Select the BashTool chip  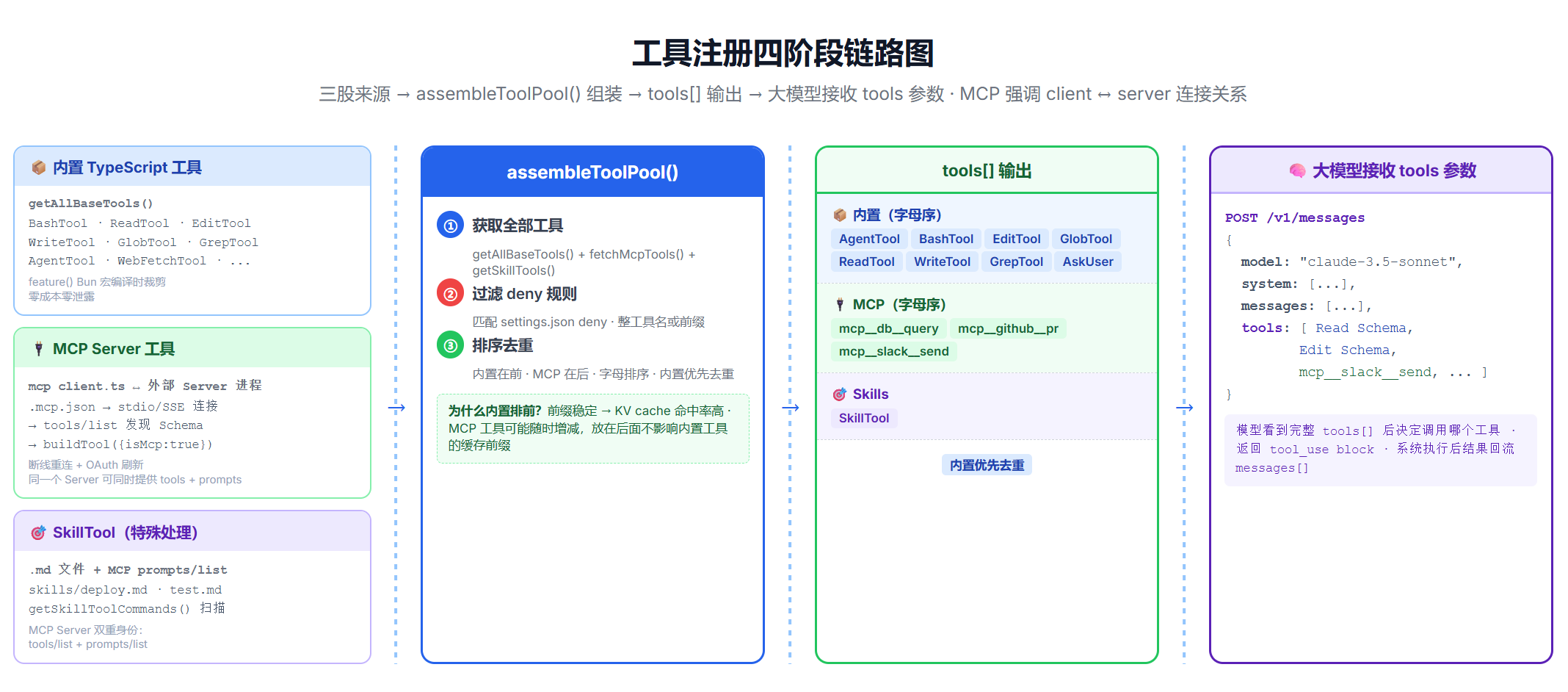pyautogui.click(x=946, y=239)
